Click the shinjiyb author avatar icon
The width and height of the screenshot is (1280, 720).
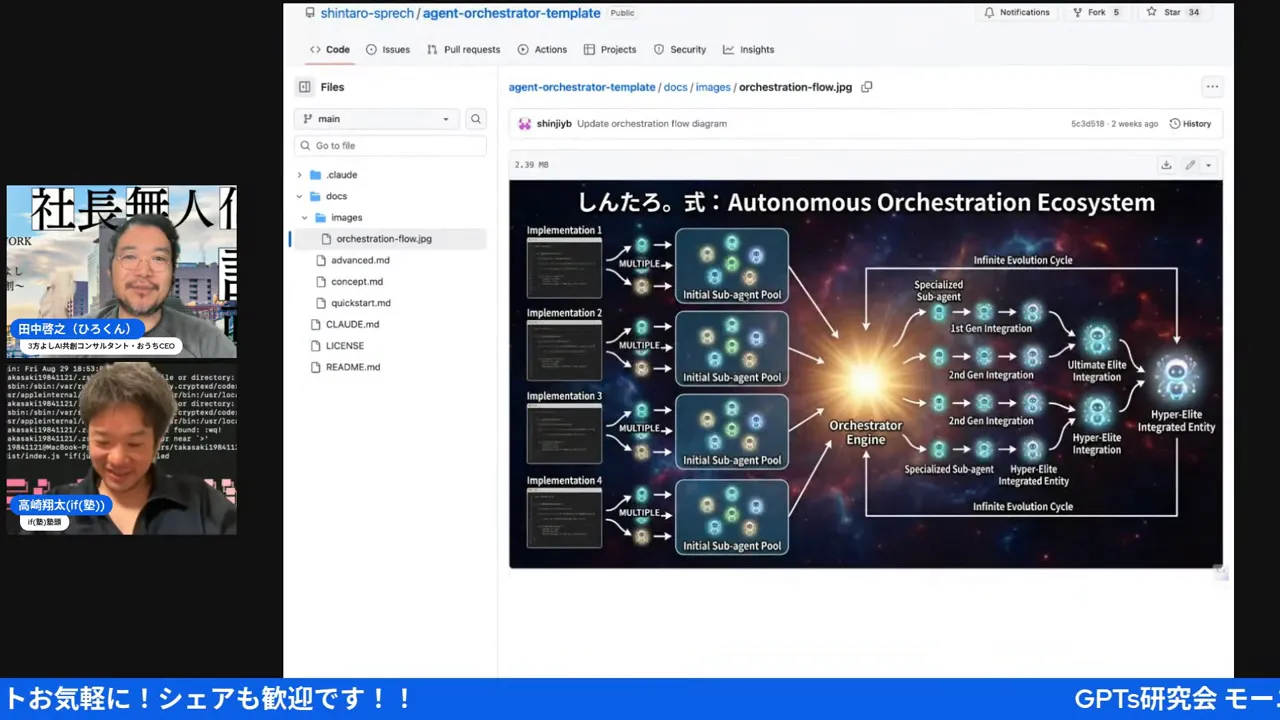click(x=524, y=123)
